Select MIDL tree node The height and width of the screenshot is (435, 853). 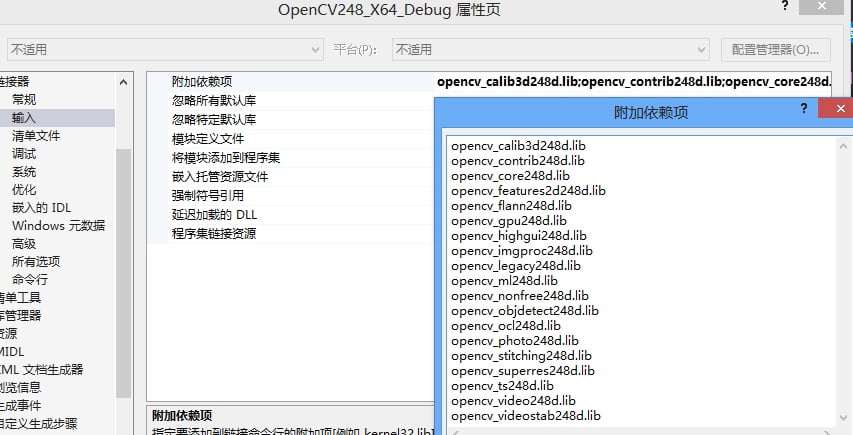(12, 351)
